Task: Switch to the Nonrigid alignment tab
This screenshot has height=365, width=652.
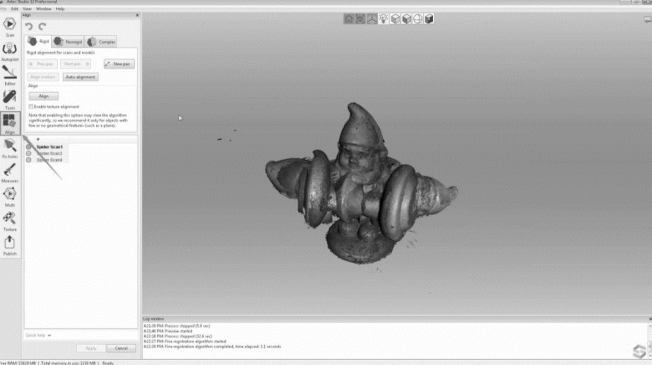Action: pos(68,42)
